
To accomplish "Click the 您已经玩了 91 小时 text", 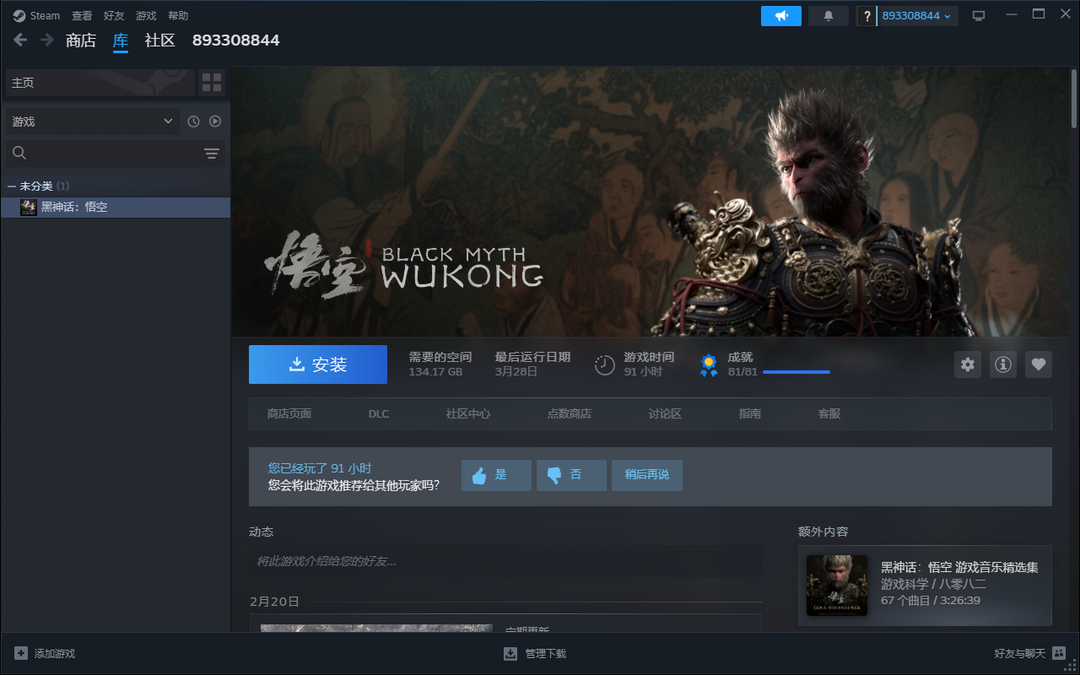I will click(x=320, y=468).
